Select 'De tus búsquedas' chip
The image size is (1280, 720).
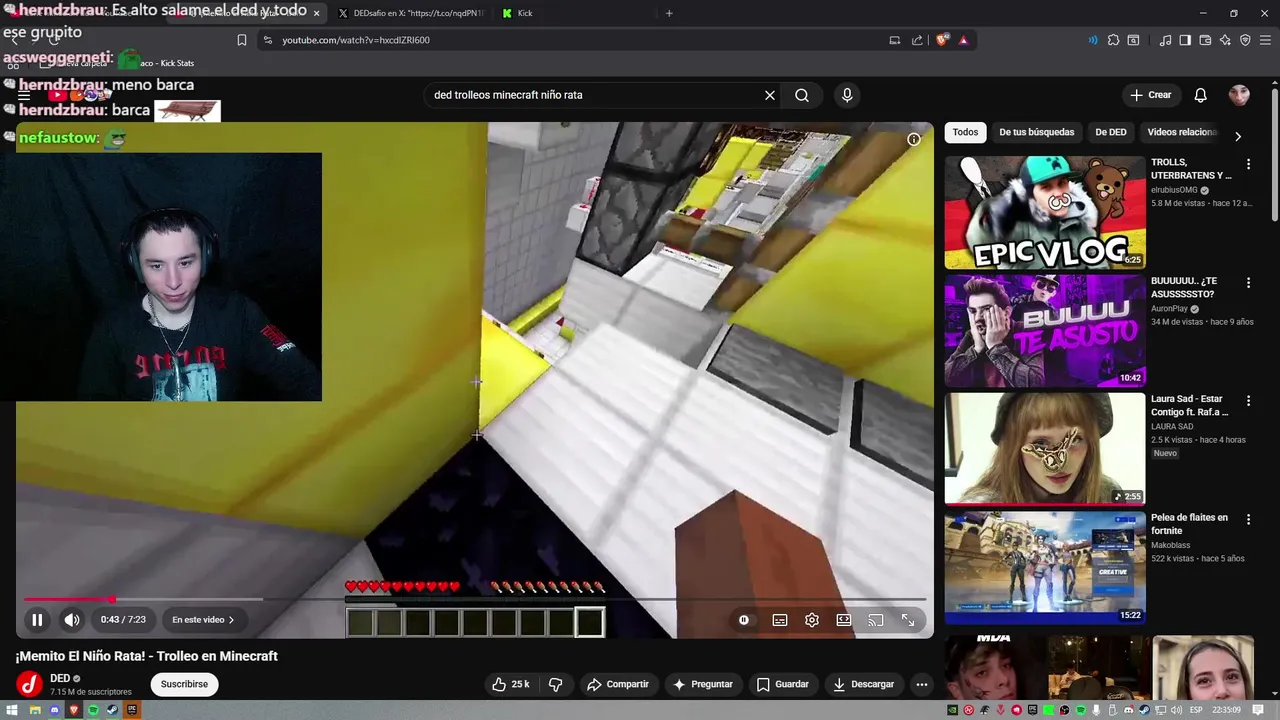click(1036, 132)
